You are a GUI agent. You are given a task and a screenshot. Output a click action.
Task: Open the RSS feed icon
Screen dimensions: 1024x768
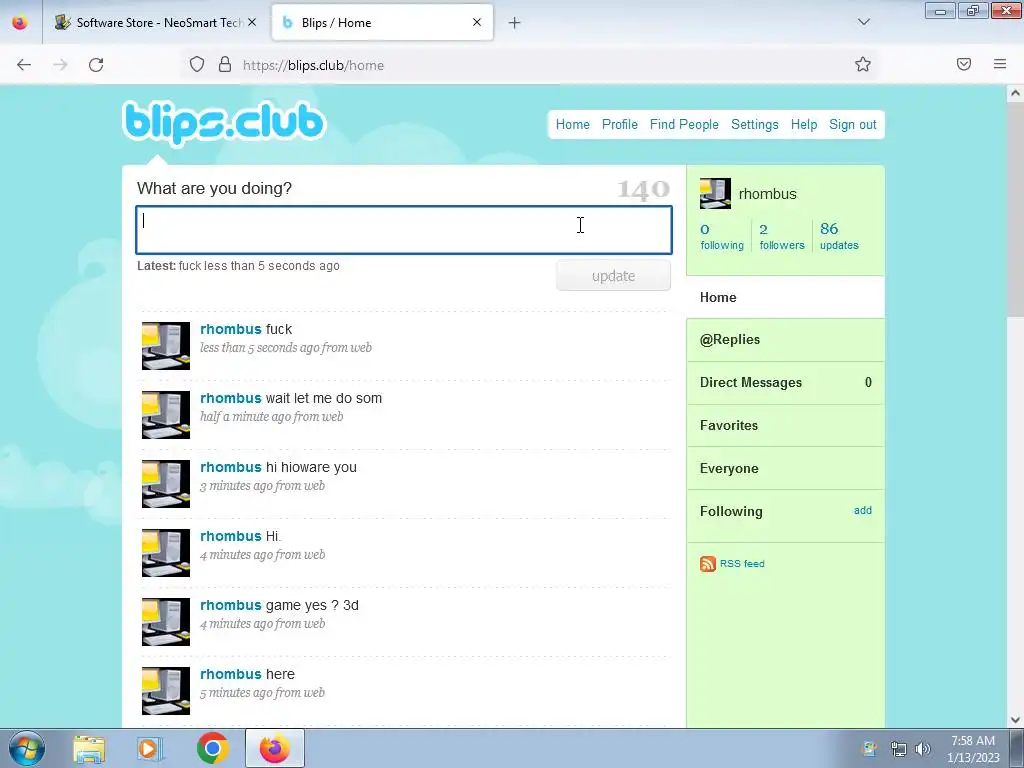(708, 564)
